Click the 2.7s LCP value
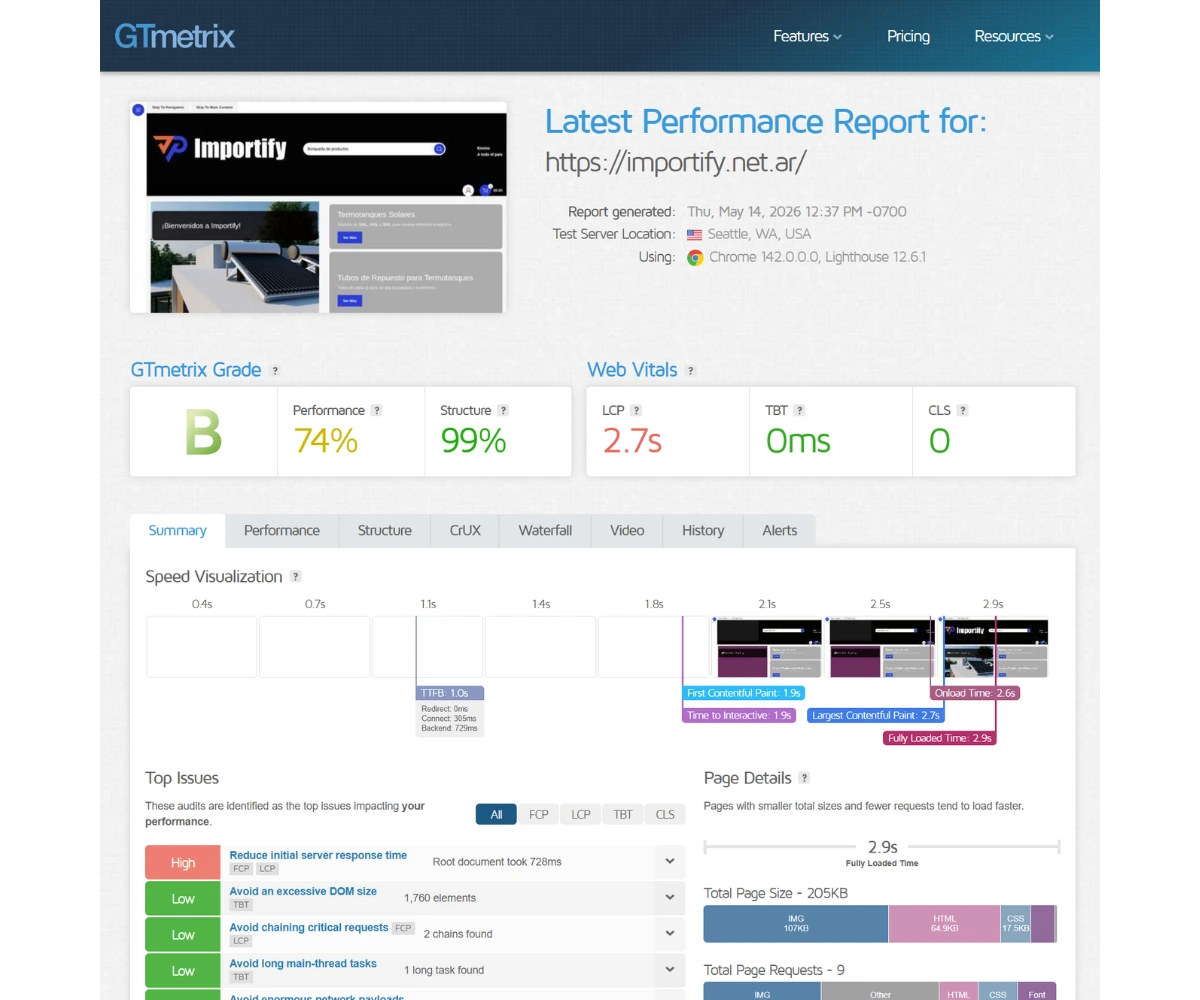The width and height of the screenshot is (1200, 1000). (x=632, y=440)
